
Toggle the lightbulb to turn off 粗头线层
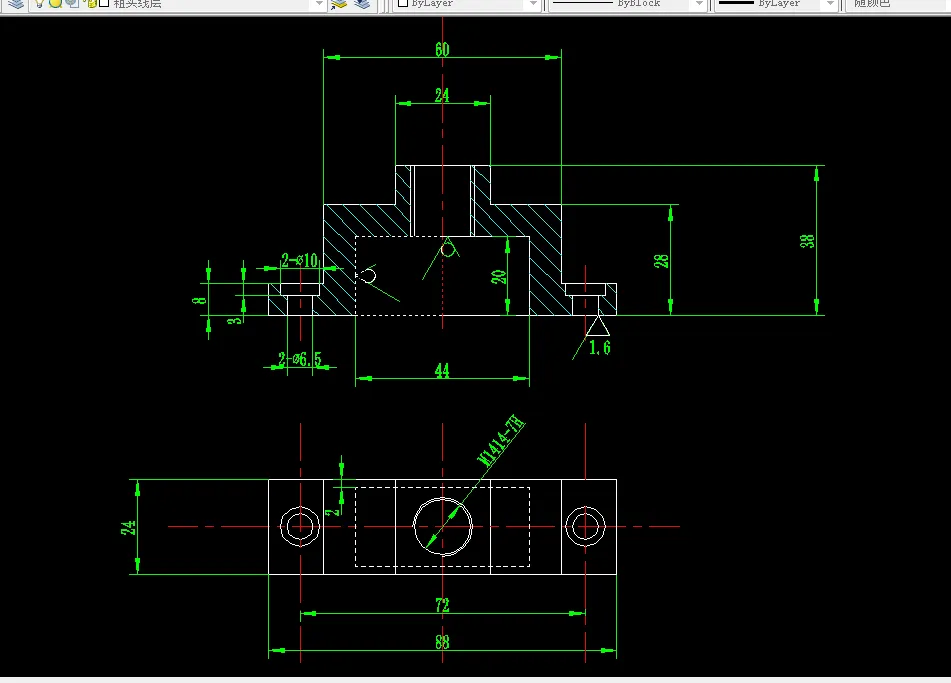coord(40,4)
